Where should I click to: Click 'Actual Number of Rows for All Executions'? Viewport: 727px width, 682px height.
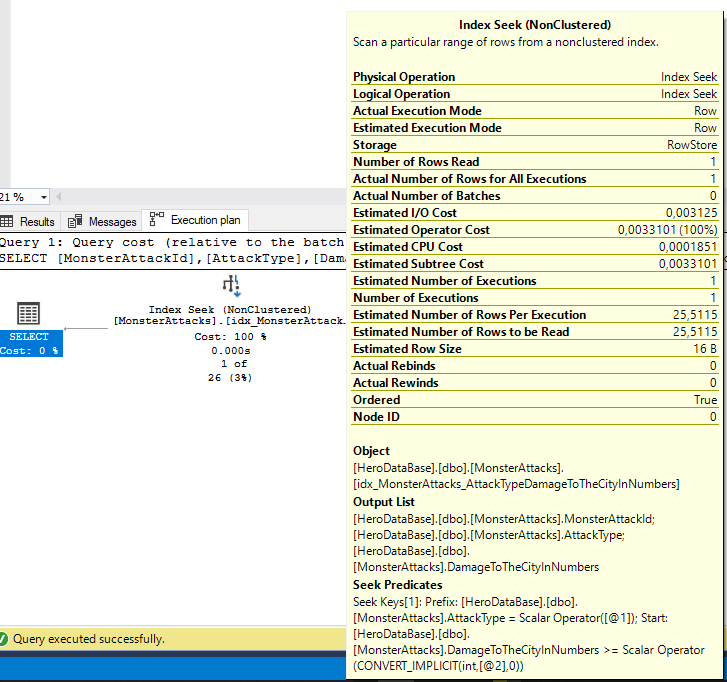coord(535,178)
